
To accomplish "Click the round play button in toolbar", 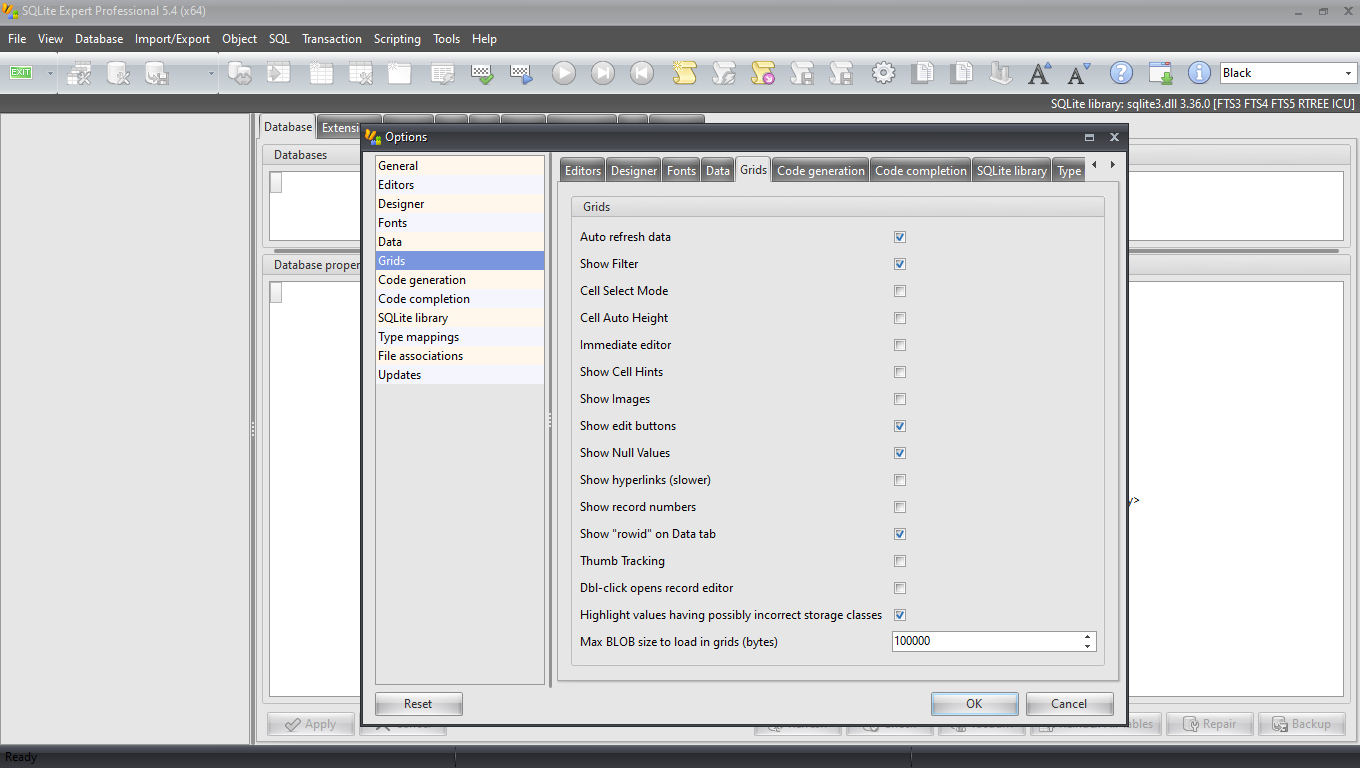I will coord(564,73).
